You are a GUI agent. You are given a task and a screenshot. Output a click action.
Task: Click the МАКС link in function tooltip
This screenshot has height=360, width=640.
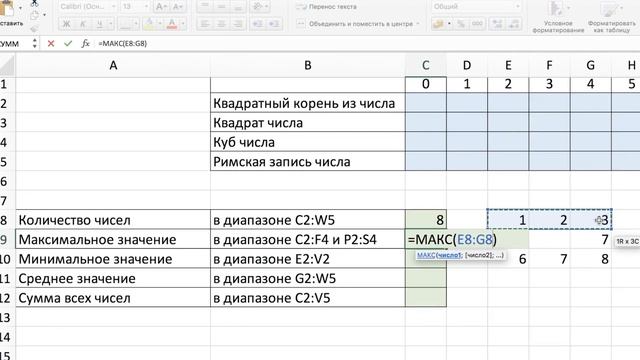(x=426, y=255)
